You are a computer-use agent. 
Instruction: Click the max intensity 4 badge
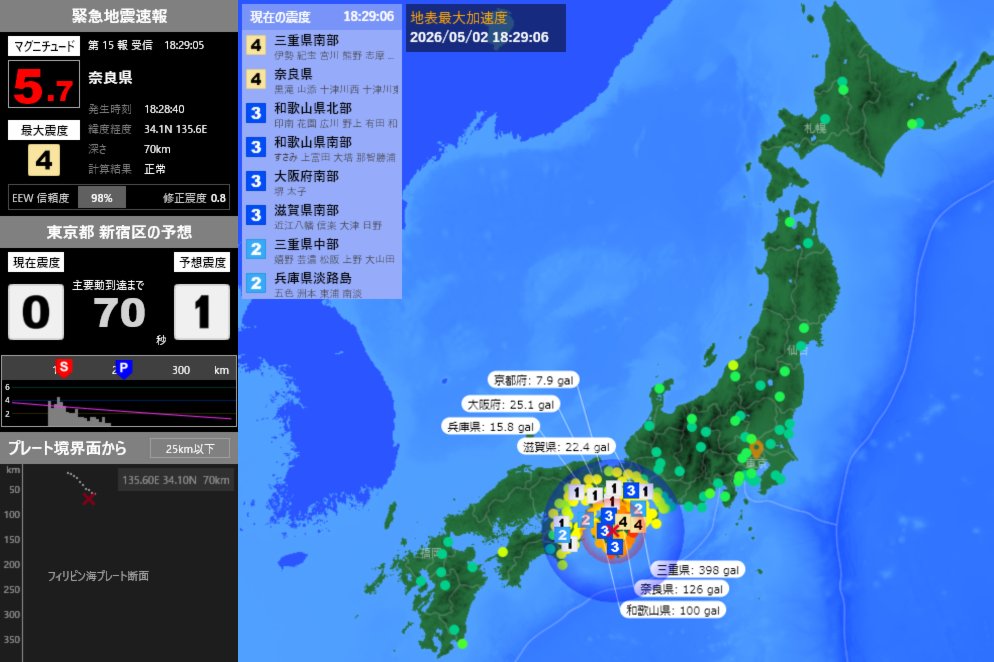(44, 160)
